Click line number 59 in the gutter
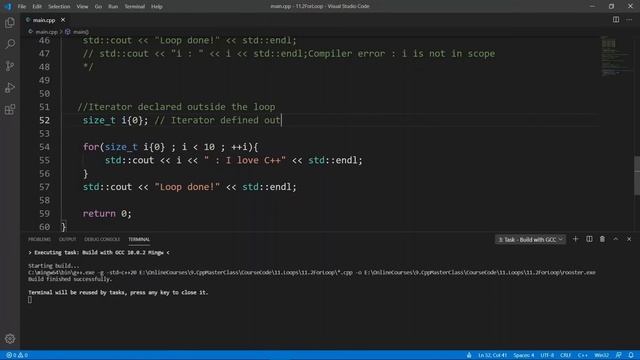 [44, 213]
